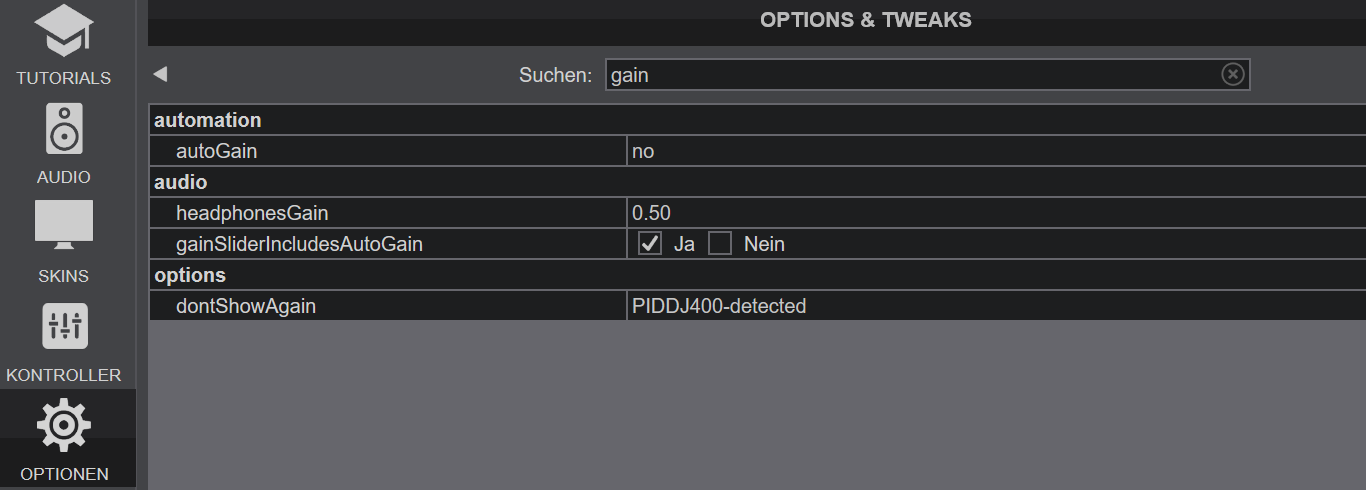This screenshot has height=490, width=1366.
Task: Open the Kontroller mixer sliders icon
Action: [65, 326]
